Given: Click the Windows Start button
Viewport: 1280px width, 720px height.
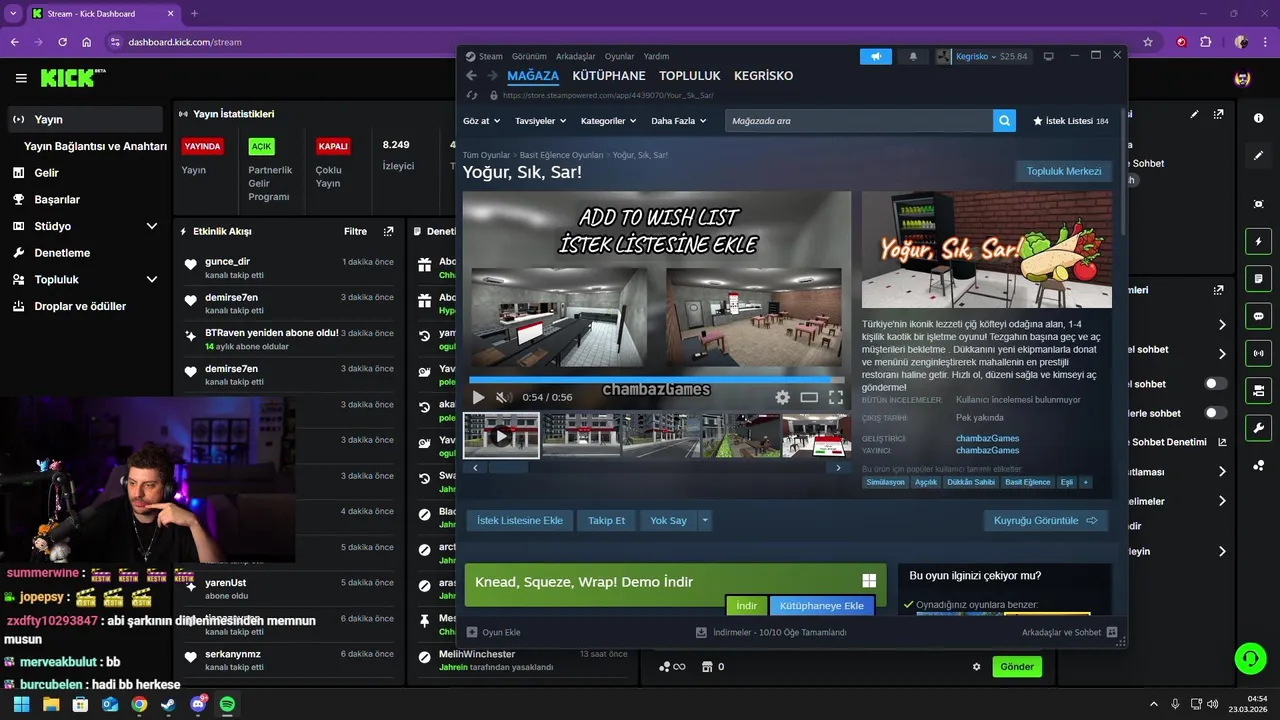Looking at the screenshot, I should pyautogui.click(x=21, y=704).
